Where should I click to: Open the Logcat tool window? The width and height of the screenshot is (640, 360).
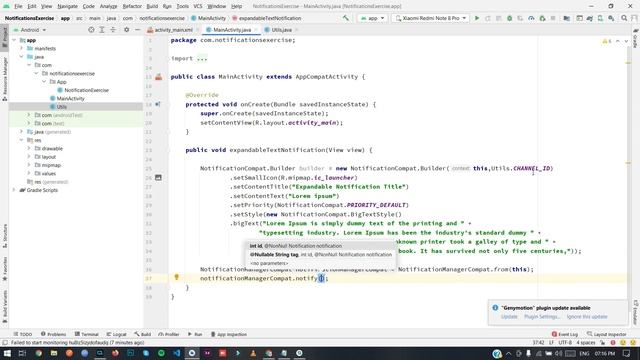click(116, 334)
